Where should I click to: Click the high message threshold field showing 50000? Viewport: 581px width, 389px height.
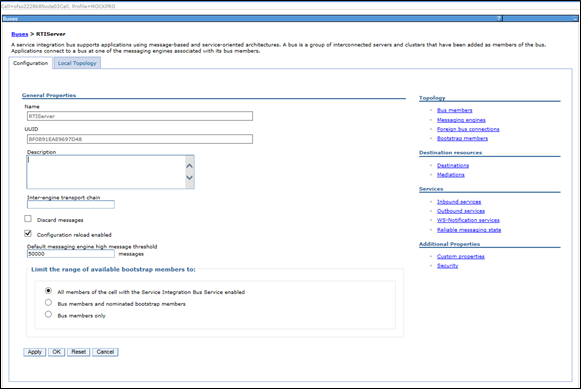click(x=71, y=254)
